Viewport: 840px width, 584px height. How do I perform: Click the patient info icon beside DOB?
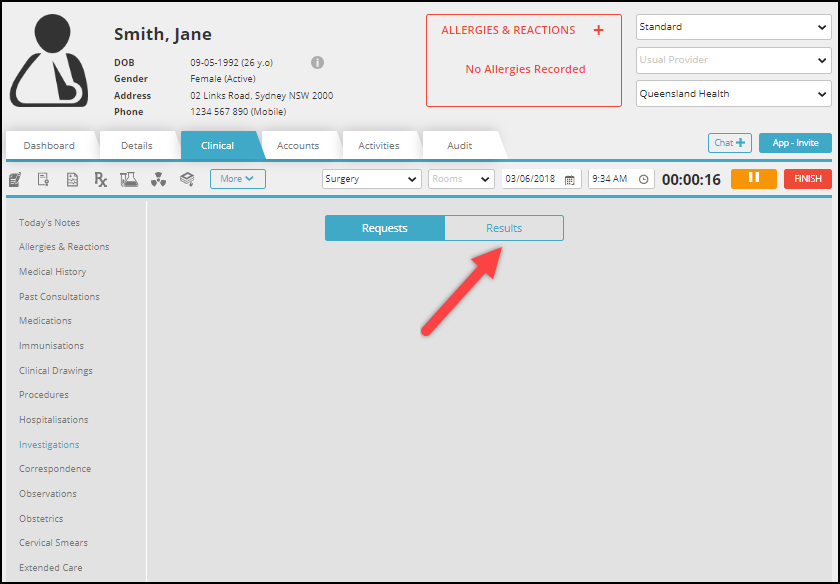317,63
